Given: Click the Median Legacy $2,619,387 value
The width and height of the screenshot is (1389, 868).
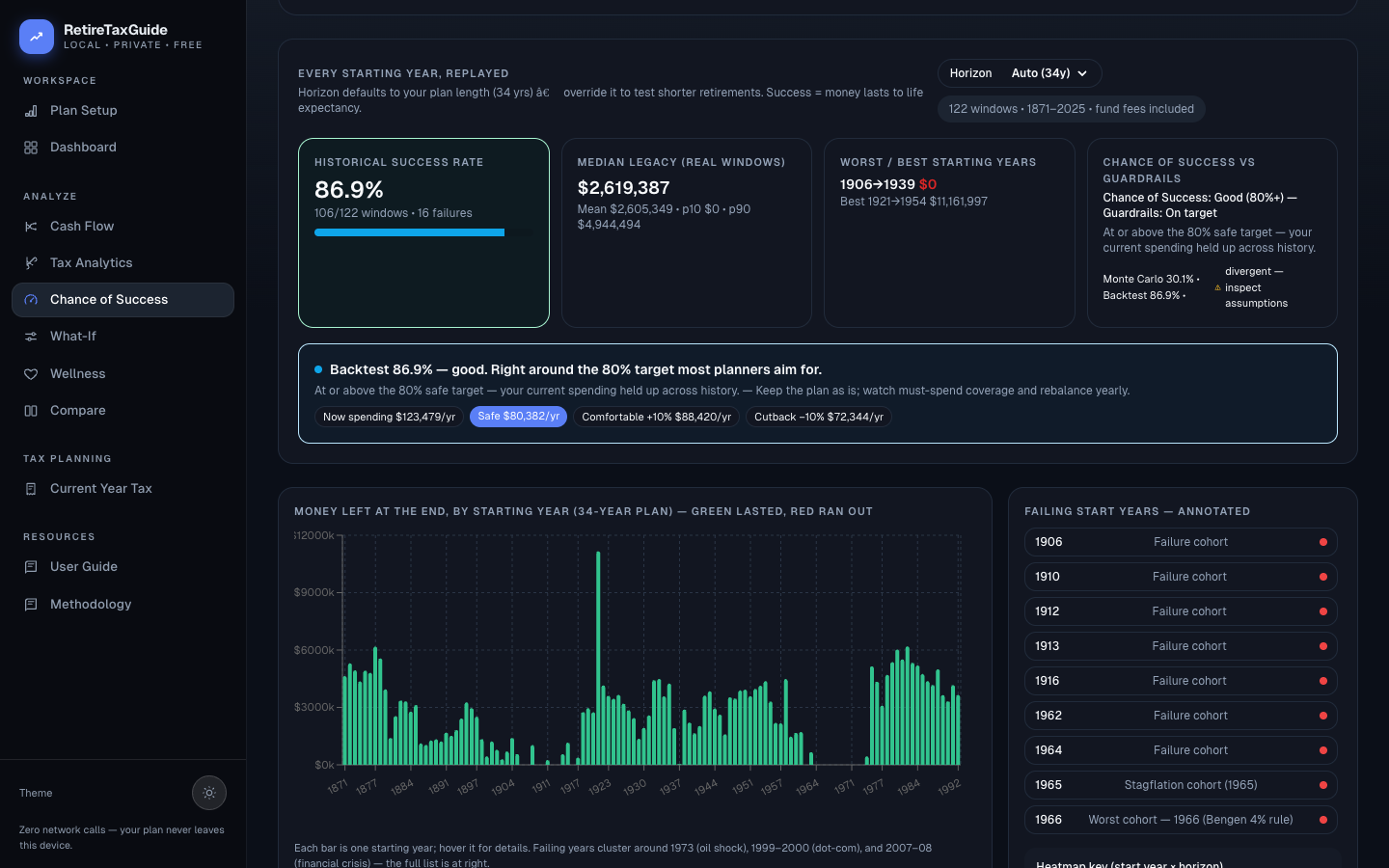Looking at the screenshot, I should coord(623,188).
